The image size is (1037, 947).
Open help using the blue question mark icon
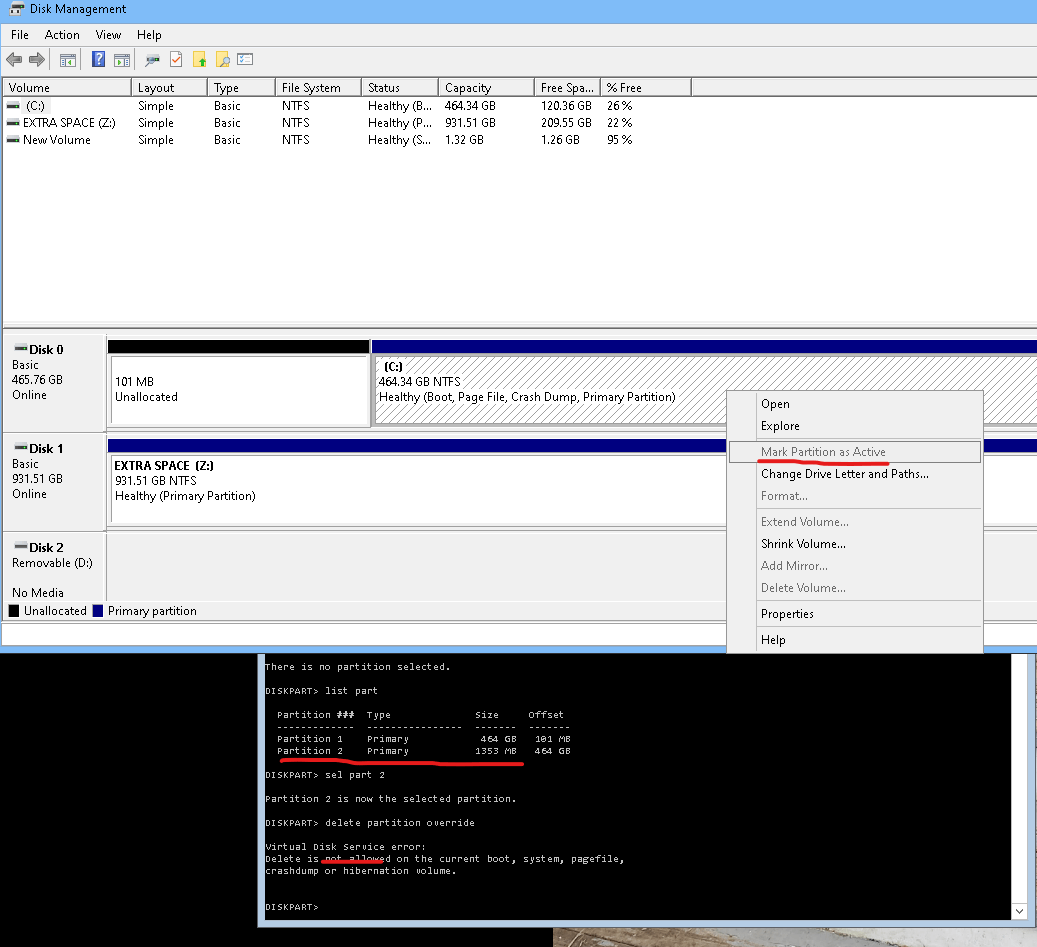[x=97, y=60]
